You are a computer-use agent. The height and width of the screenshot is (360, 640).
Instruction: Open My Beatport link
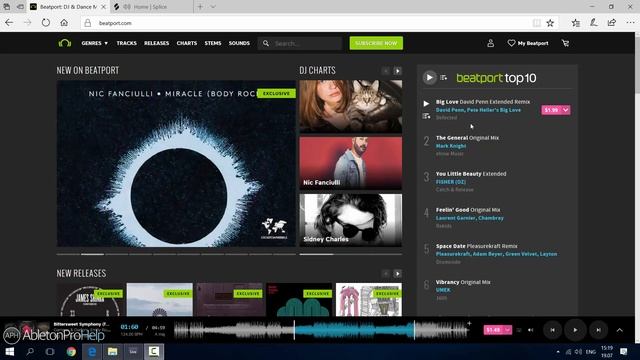point(528,43)
